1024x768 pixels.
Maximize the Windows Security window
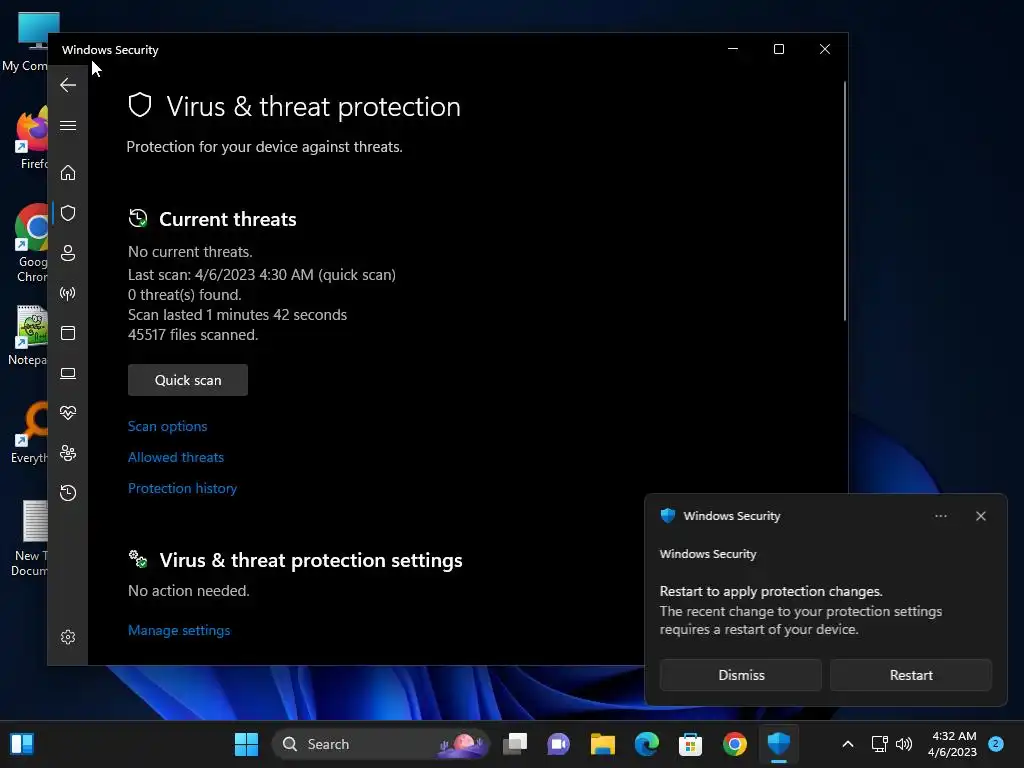click(x=778, y=49)
